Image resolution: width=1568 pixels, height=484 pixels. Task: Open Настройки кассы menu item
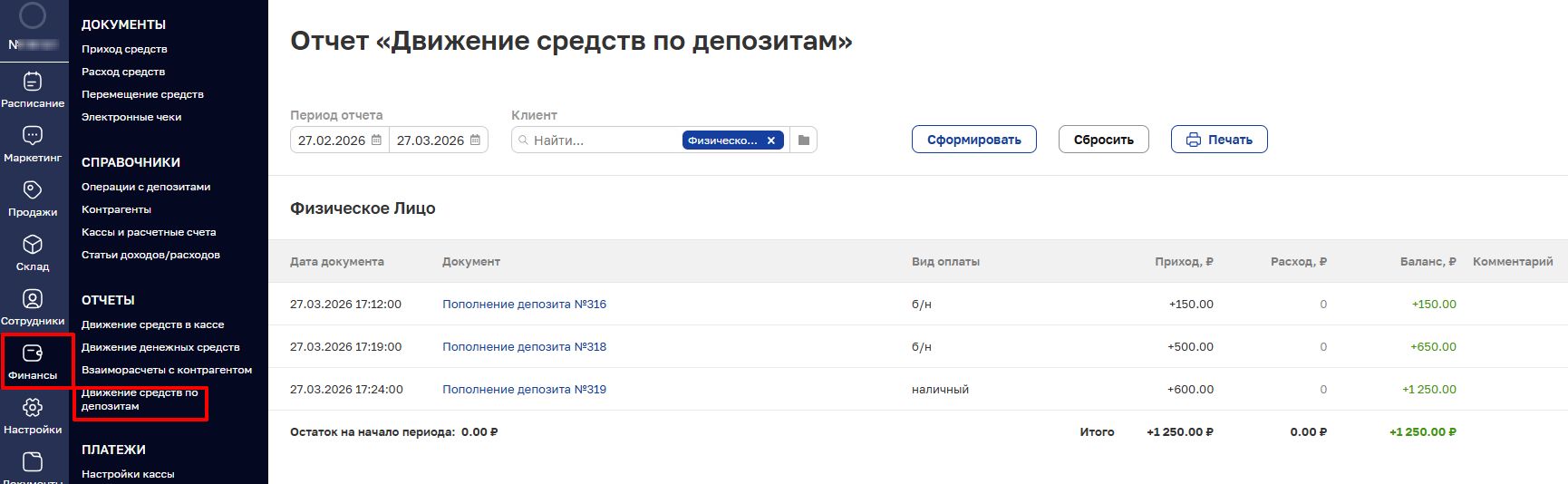click(x=128, y=474)
